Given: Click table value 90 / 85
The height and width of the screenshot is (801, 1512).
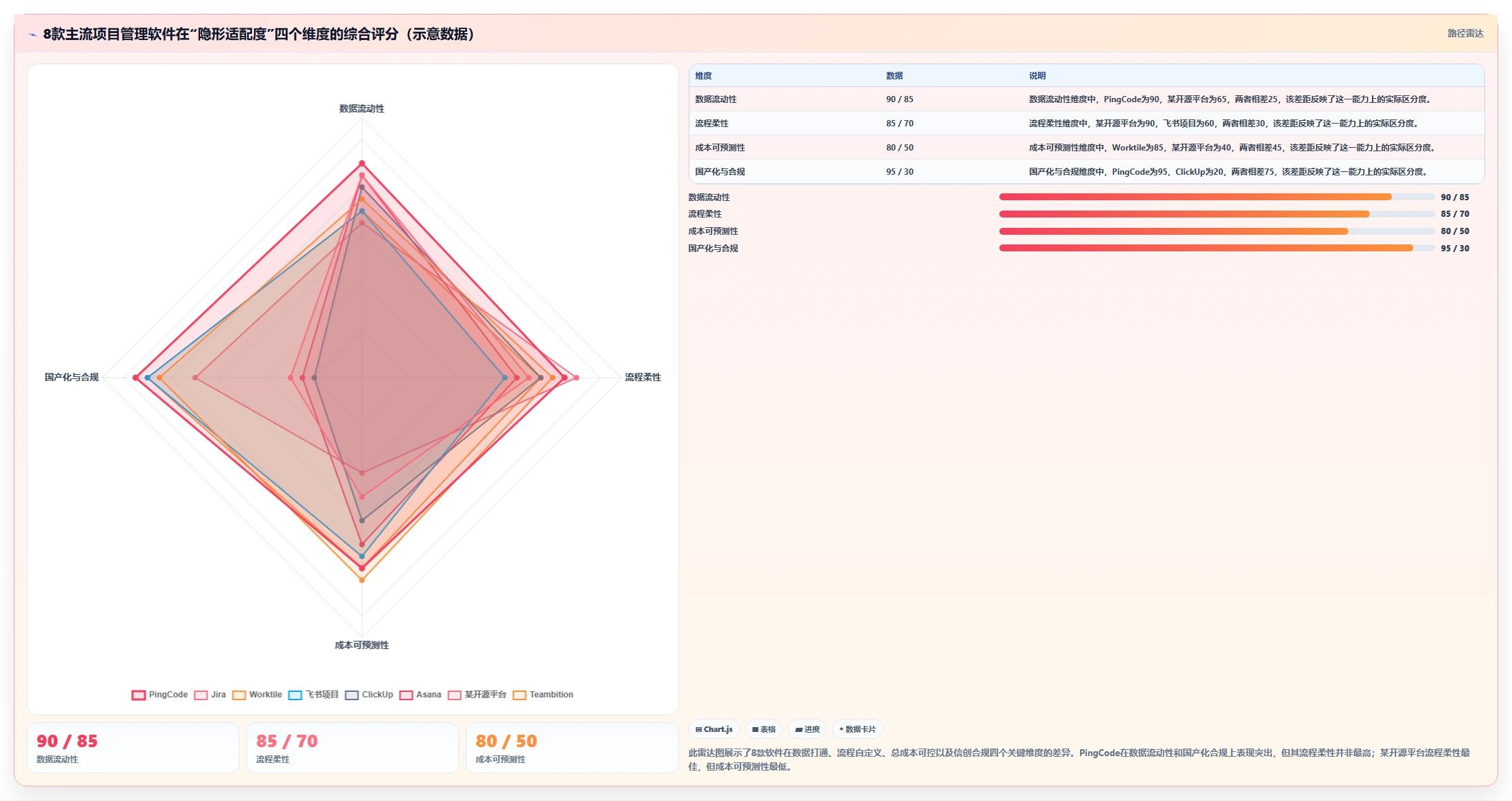Looking at the screenshot, I should pos(900,99).
